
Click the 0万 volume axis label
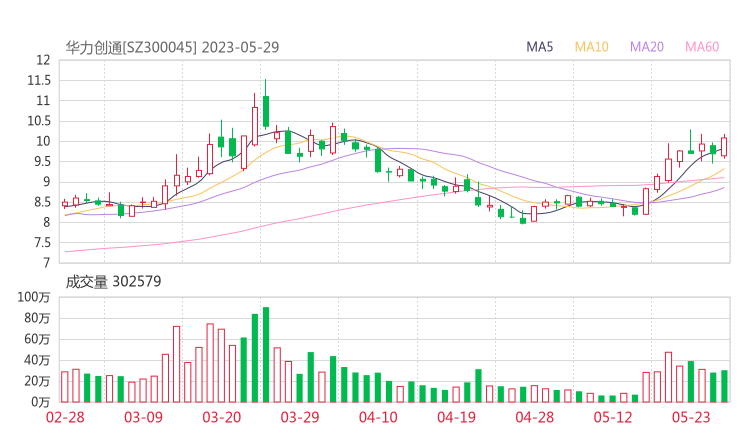click(40, 402)
